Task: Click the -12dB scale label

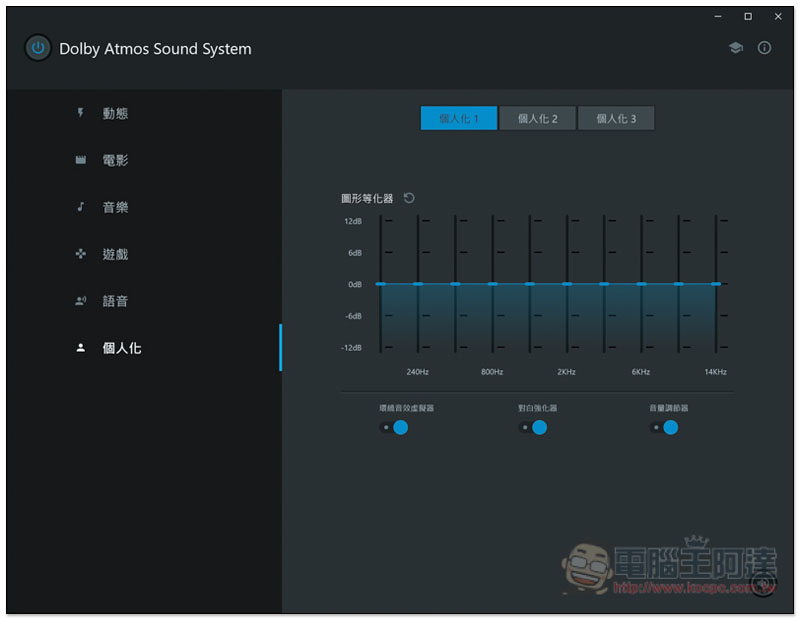Action: click(352, 347)
